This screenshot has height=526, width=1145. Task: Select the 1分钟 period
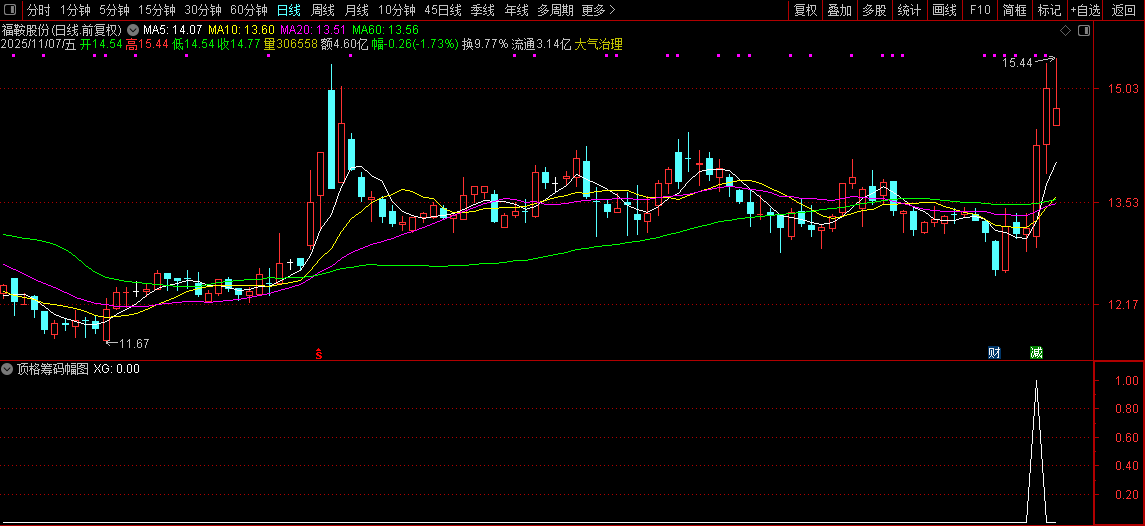(x=75, y=10)
